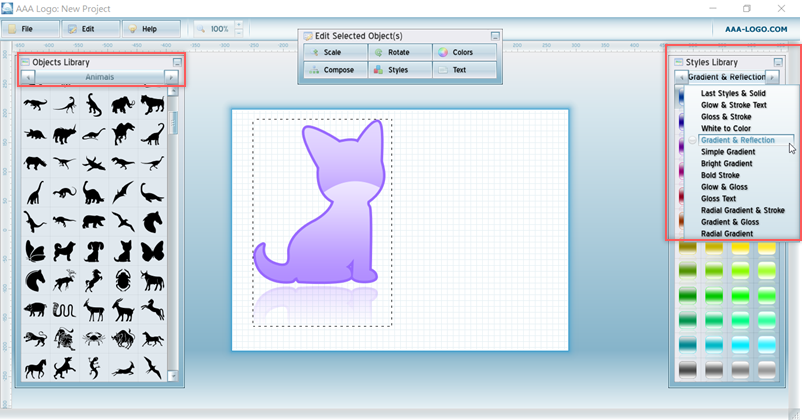Open the Styles tool in edit panel

point(400,70)
